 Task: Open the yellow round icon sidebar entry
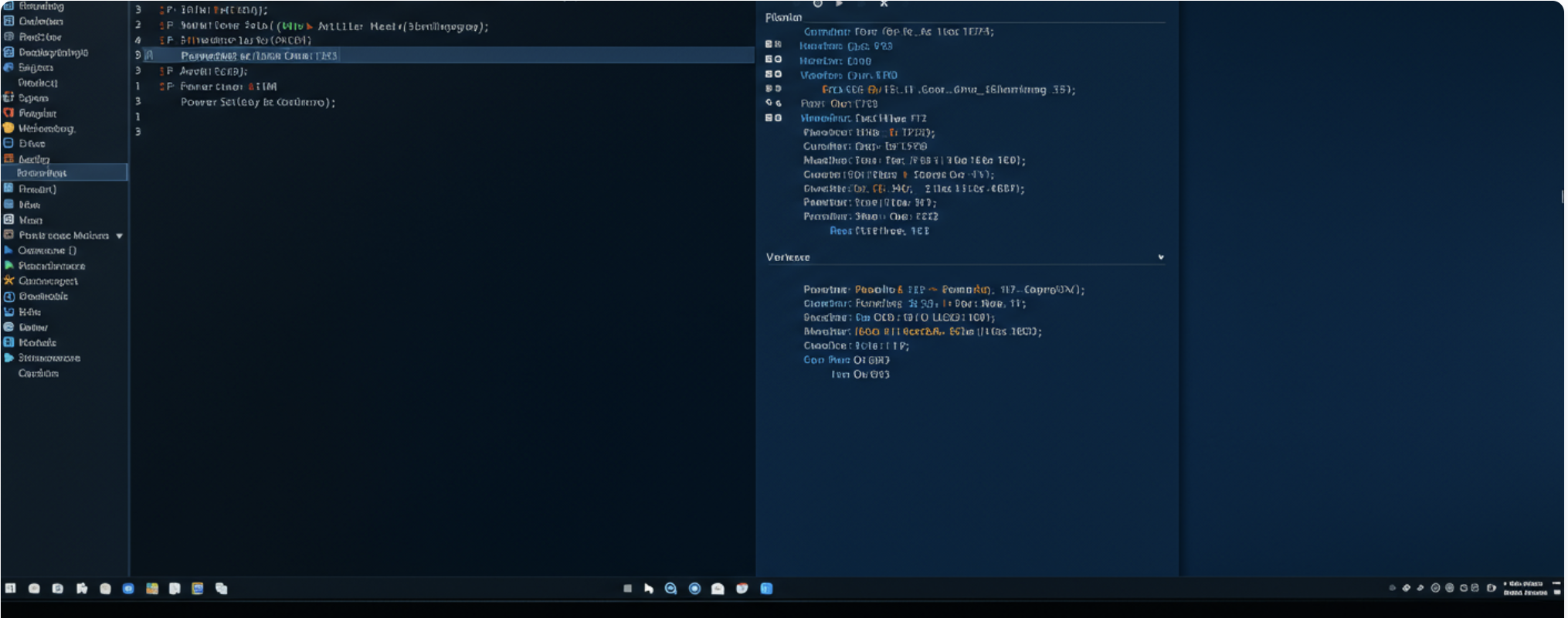point(9,128)
